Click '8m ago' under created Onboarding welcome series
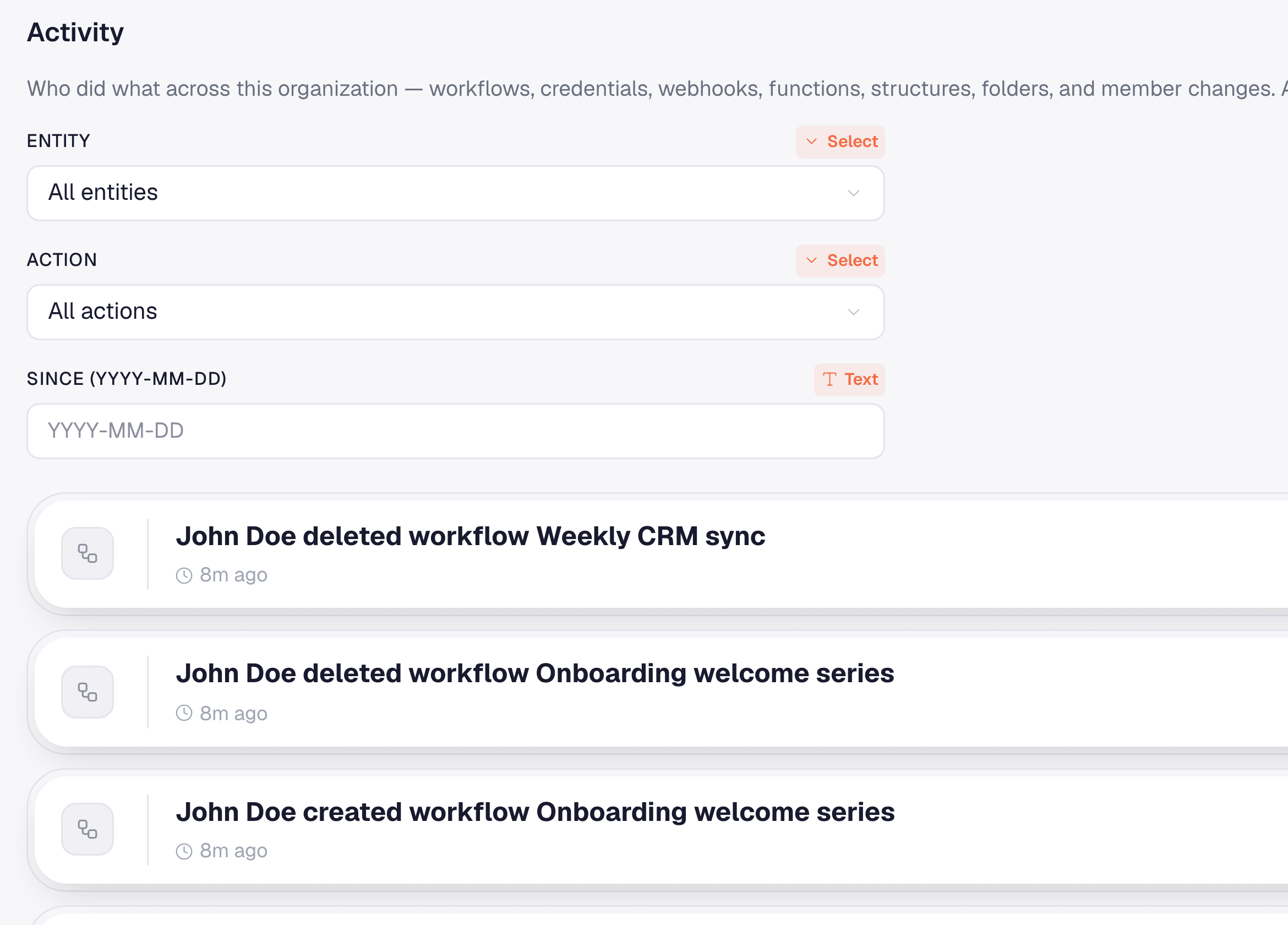Image resolution: width=1288 pixels, height=925 pixels. pos(233,851)
